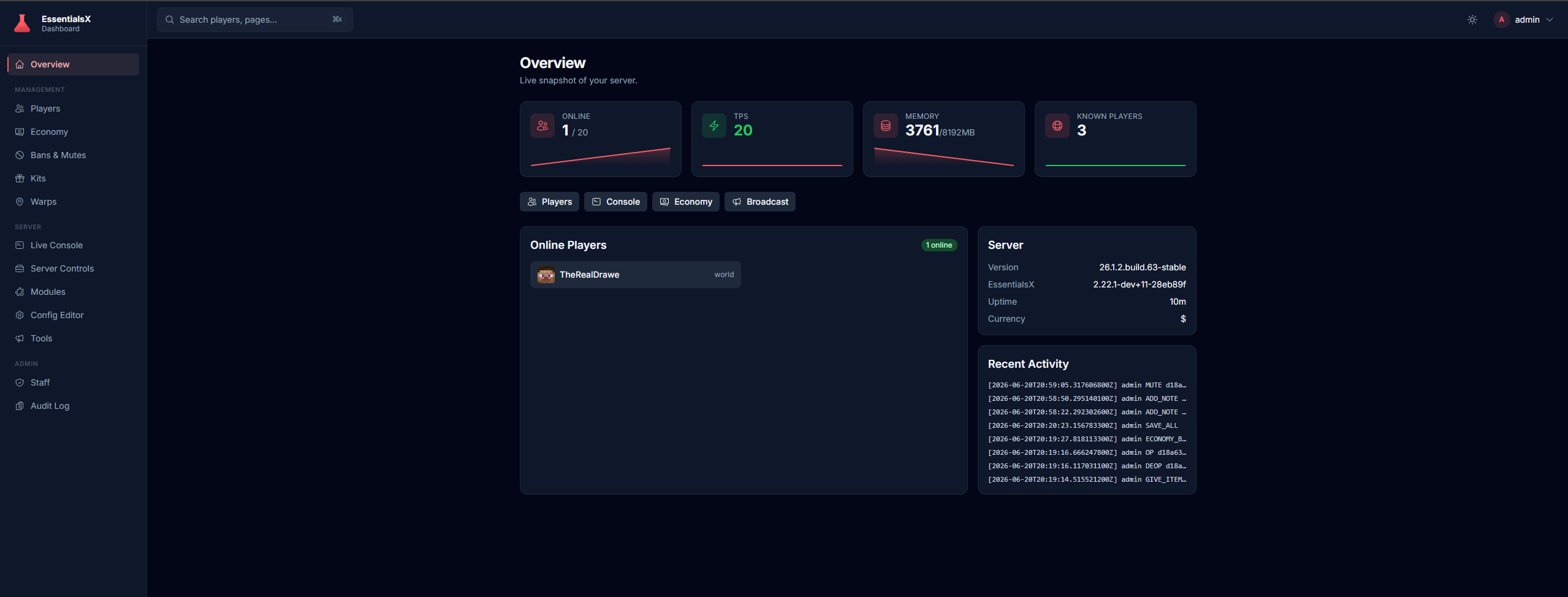Click the Broadcast quick action button

coord(760,202)
